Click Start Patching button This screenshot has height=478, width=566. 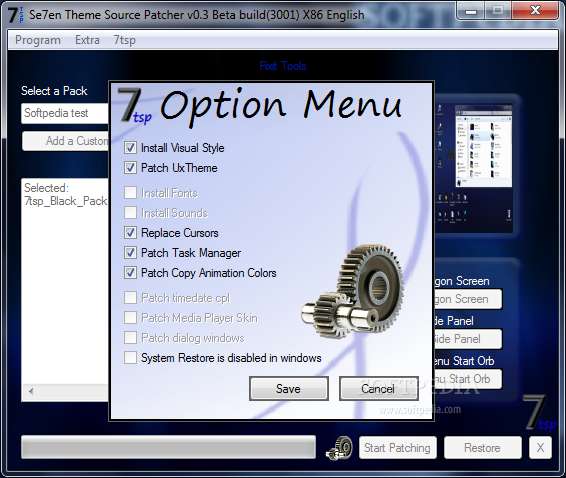[x=397, y=448]
